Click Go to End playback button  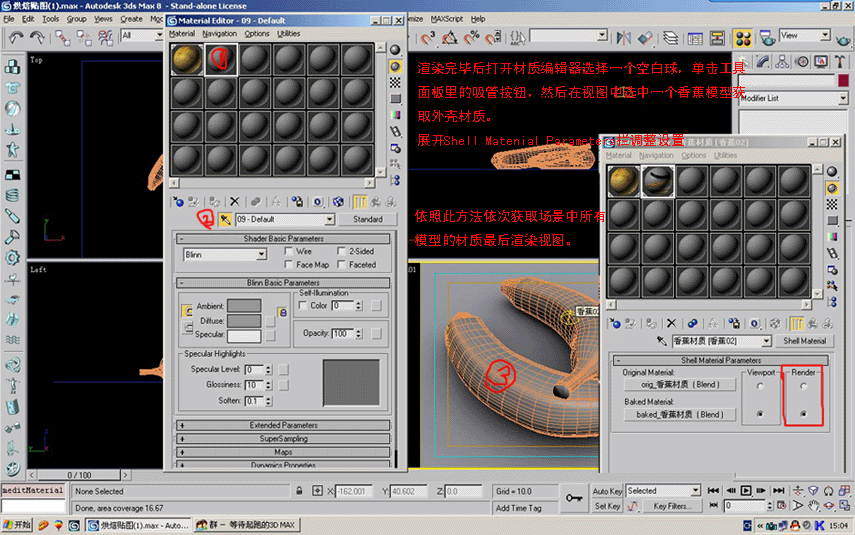(779, 490)
